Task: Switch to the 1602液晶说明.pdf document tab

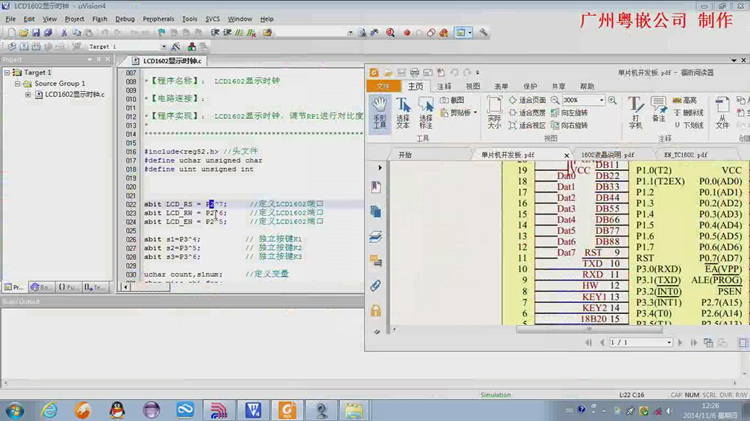Action: click(x=607, y=155)
